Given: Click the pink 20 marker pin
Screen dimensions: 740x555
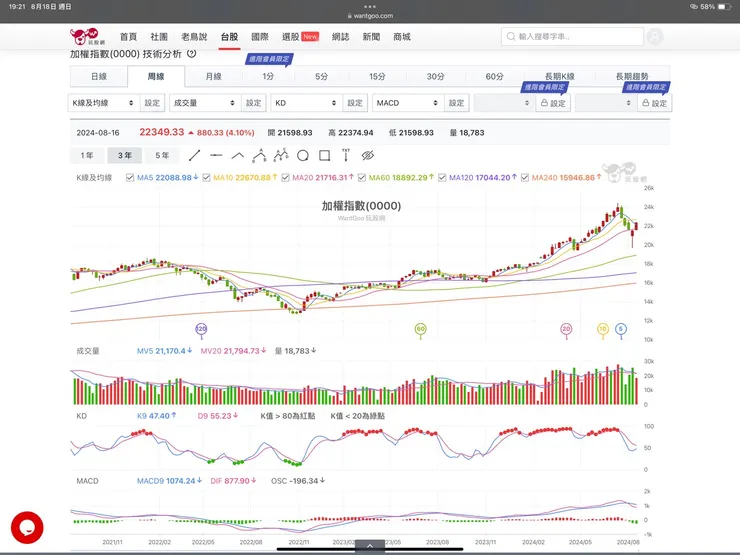Looking at the screenshot, I should coord(566,330).
